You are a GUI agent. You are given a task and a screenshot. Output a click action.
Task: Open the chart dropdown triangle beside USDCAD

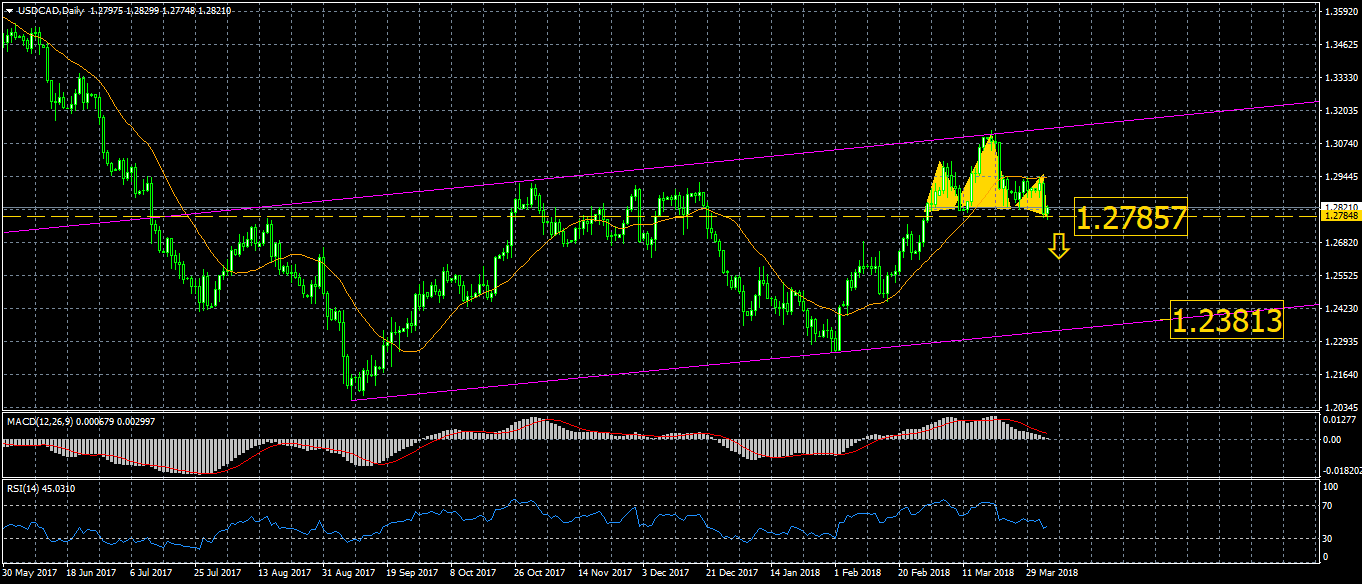[8, 10]
